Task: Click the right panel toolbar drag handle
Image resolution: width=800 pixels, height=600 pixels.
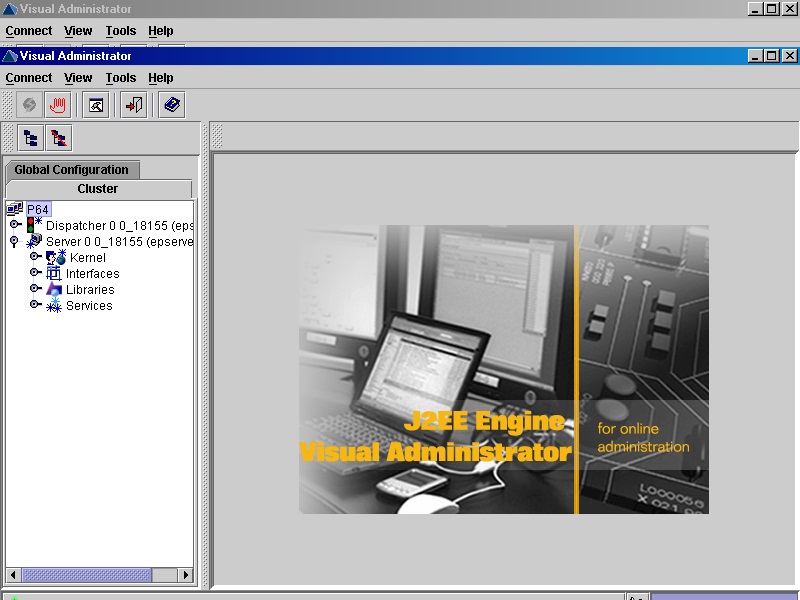Action: pos(217,137)
